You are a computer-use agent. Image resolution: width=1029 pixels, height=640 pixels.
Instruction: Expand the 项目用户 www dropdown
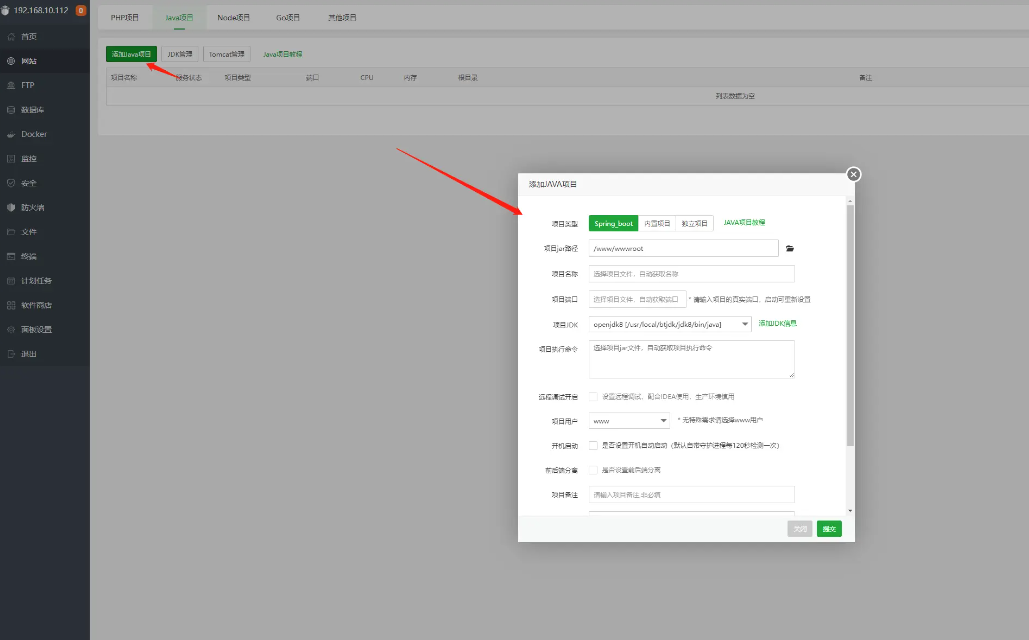click(x=629, y=421)
